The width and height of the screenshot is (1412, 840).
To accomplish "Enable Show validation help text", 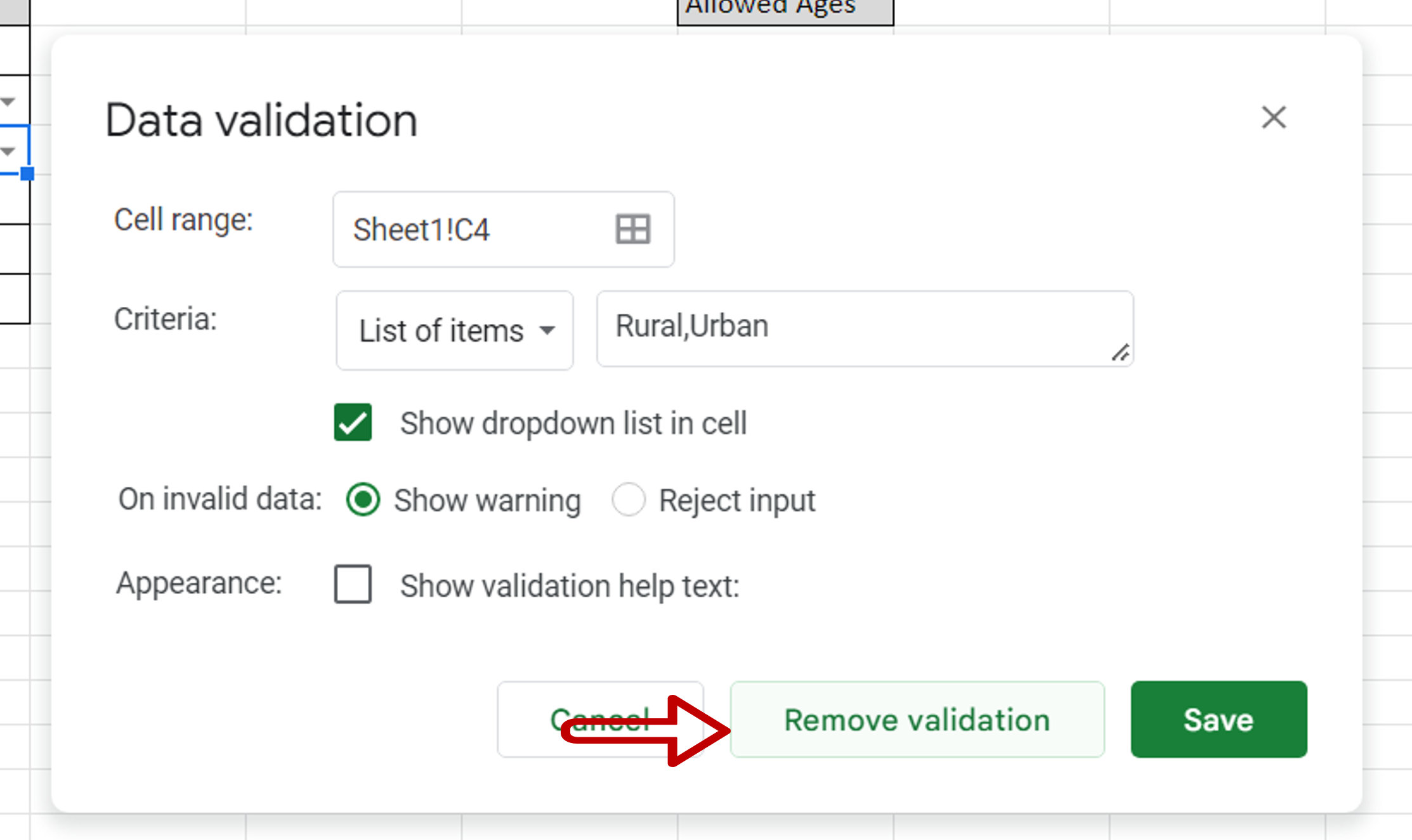I will (353, 585).
